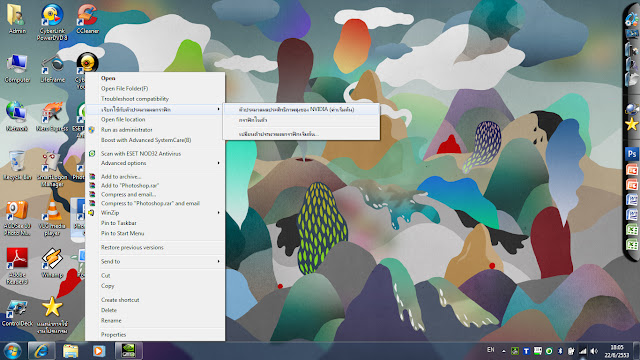Click Photoshop icon in right dock
The width and height of the screenshot is (640, 360).
(x=632, y=154)
